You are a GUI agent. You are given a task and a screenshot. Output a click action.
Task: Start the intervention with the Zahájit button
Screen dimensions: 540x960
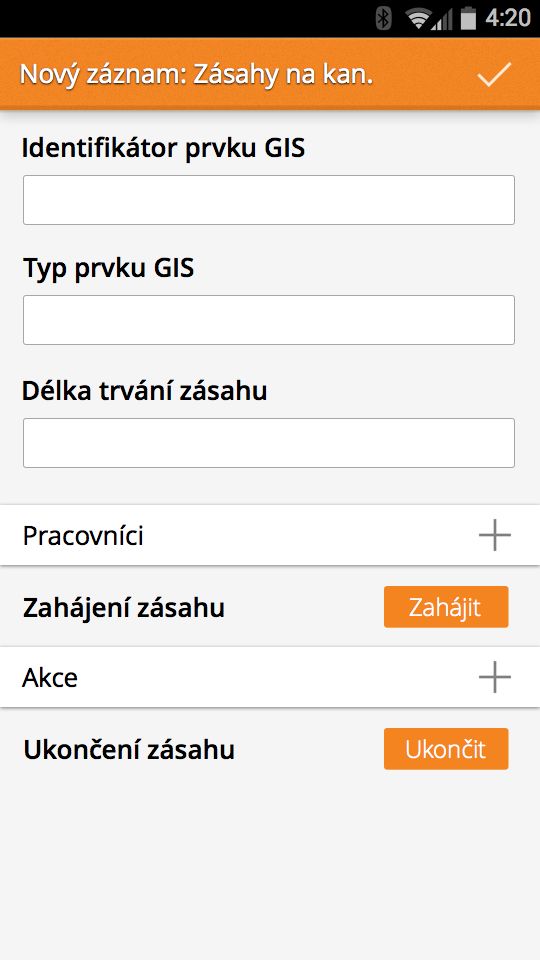446,607
